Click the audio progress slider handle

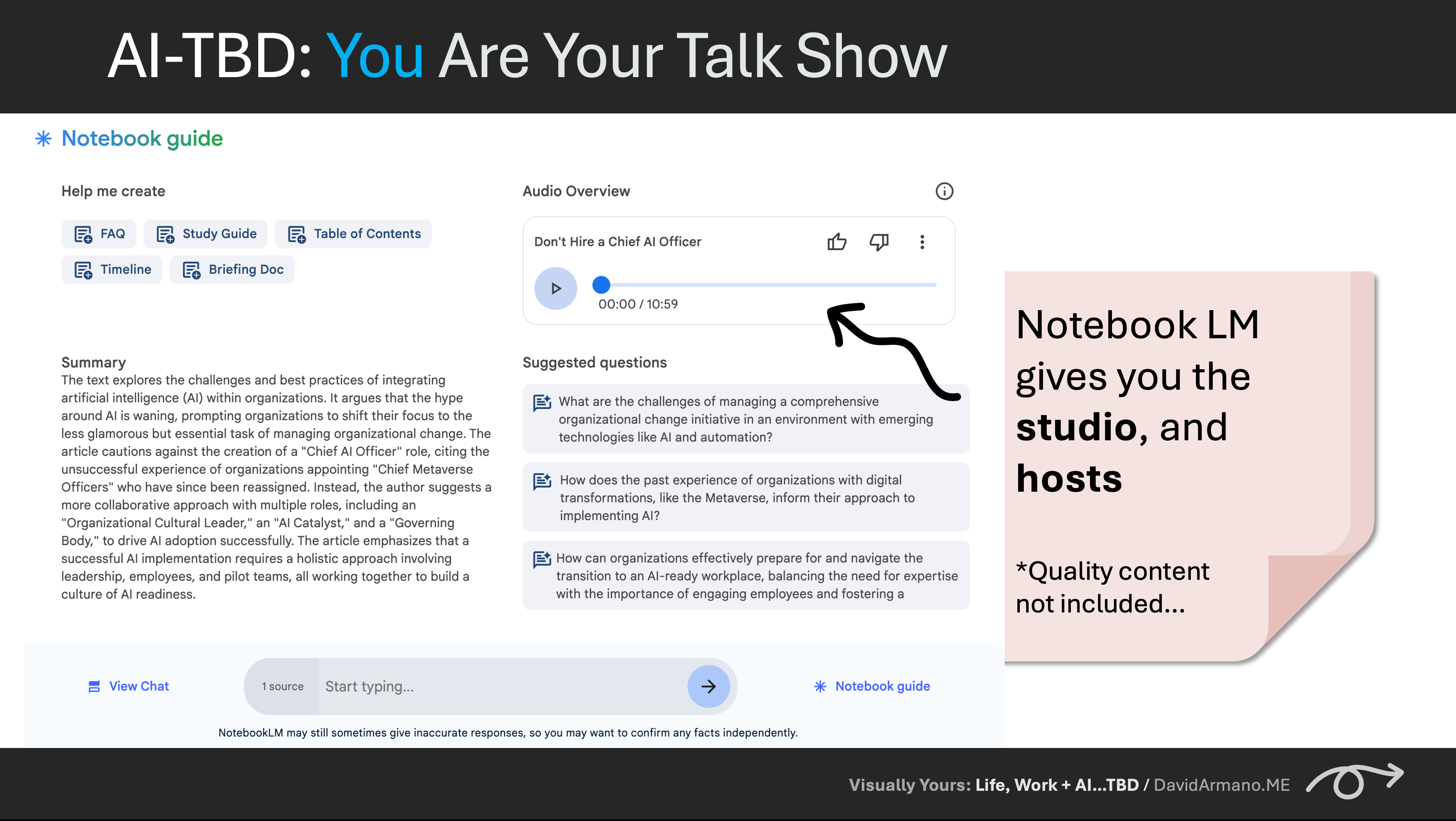(601, 285)
